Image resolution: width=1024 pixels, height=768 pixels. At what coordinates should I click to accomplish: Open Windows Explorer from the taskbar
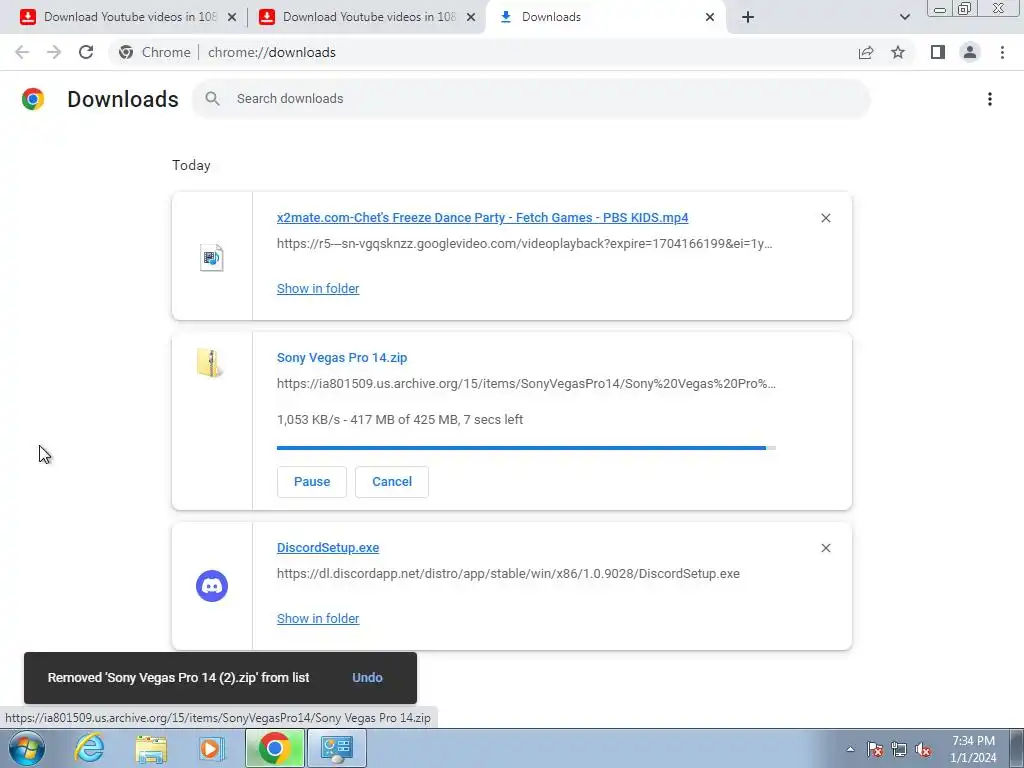click(151, 748)
